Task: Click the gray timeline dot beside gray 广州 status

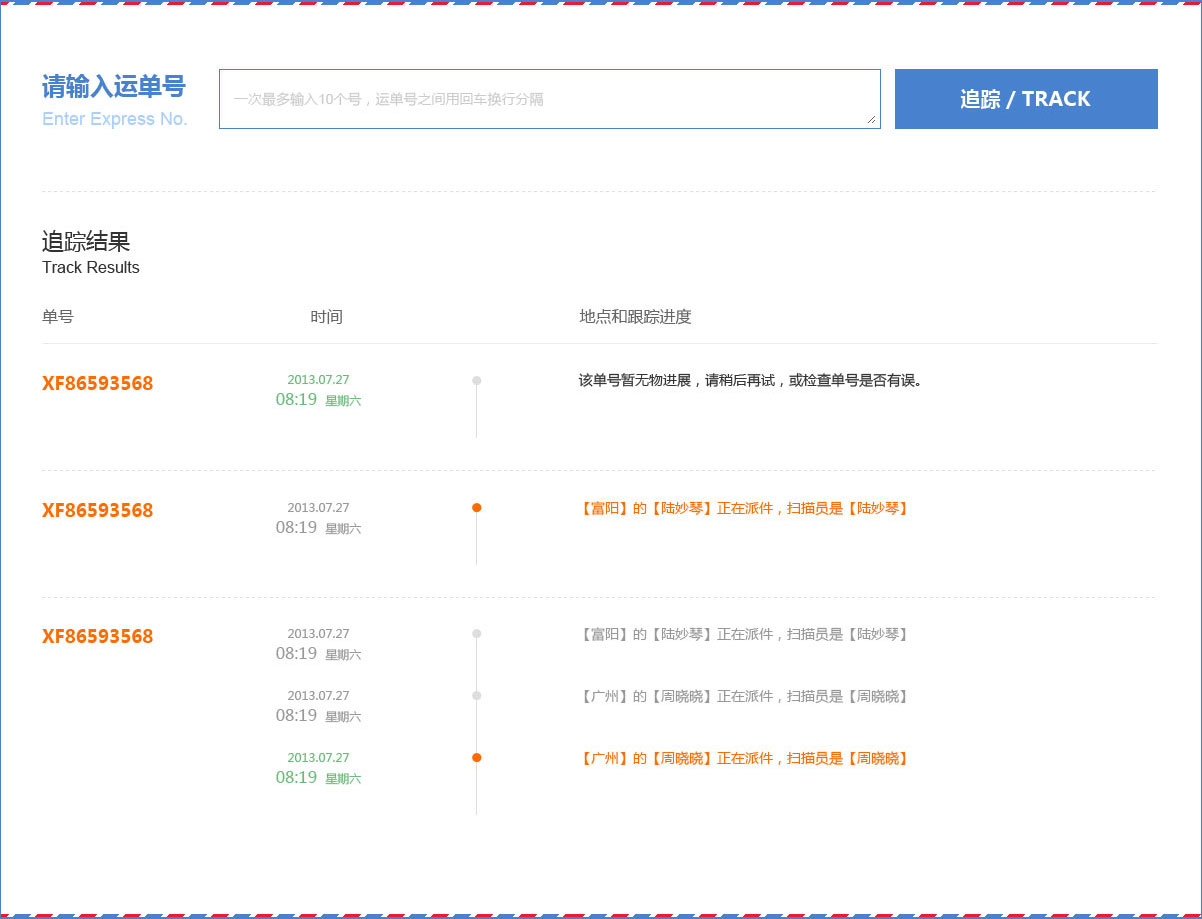Action: [477, 696]
